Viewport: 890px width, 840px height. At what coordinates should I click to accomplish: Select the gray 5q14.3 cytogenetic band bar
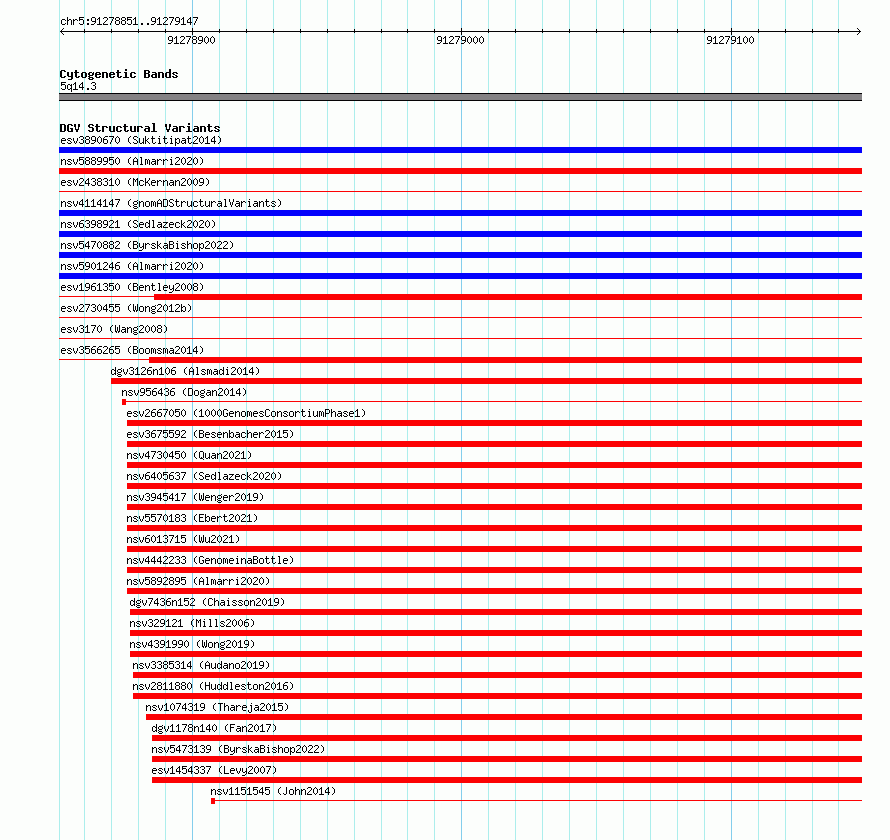(460, 97)
